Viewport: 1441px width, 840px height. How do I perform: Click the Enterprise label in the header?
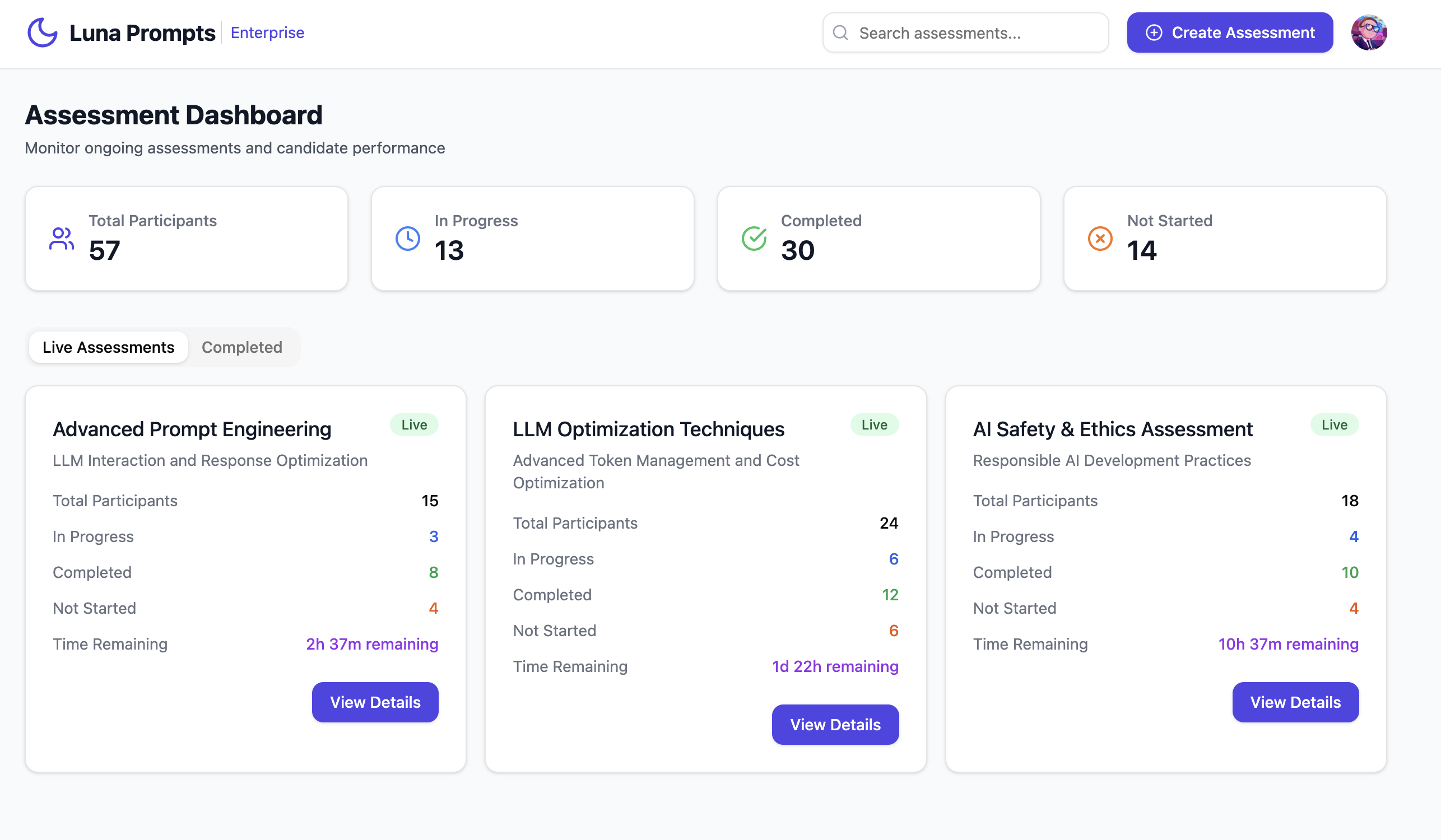267,32
